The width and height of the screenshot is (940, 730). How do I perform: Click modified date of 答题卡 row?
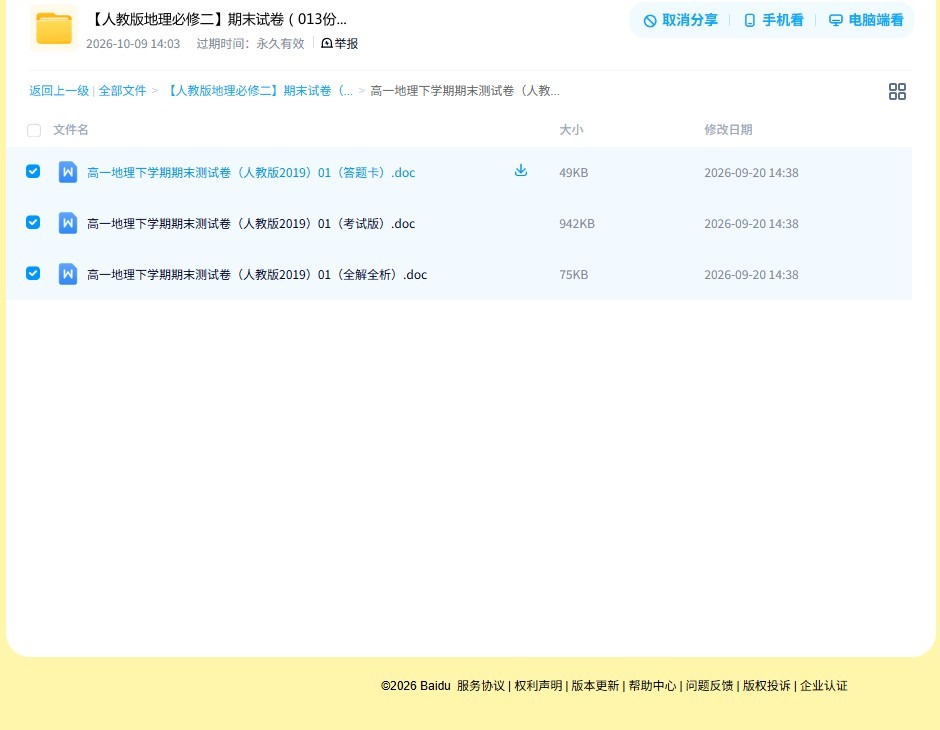[x=751, y=173]
